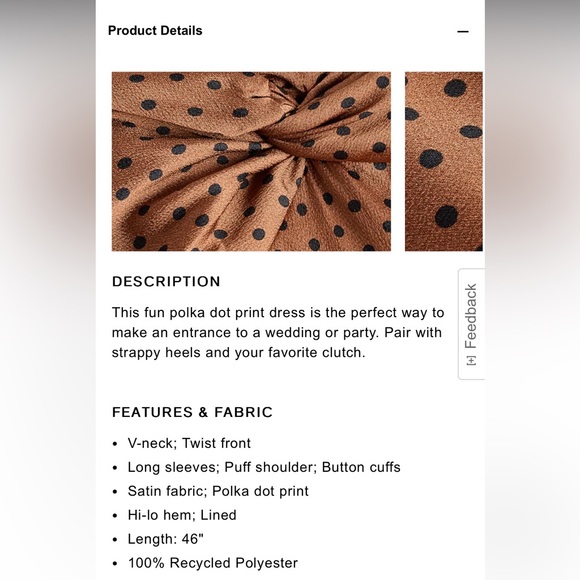Screen dimensions: 580x580
Task: Click the 'Long sleeves; Puff shoulder' bullet item
Action: (x=264, y=467)
